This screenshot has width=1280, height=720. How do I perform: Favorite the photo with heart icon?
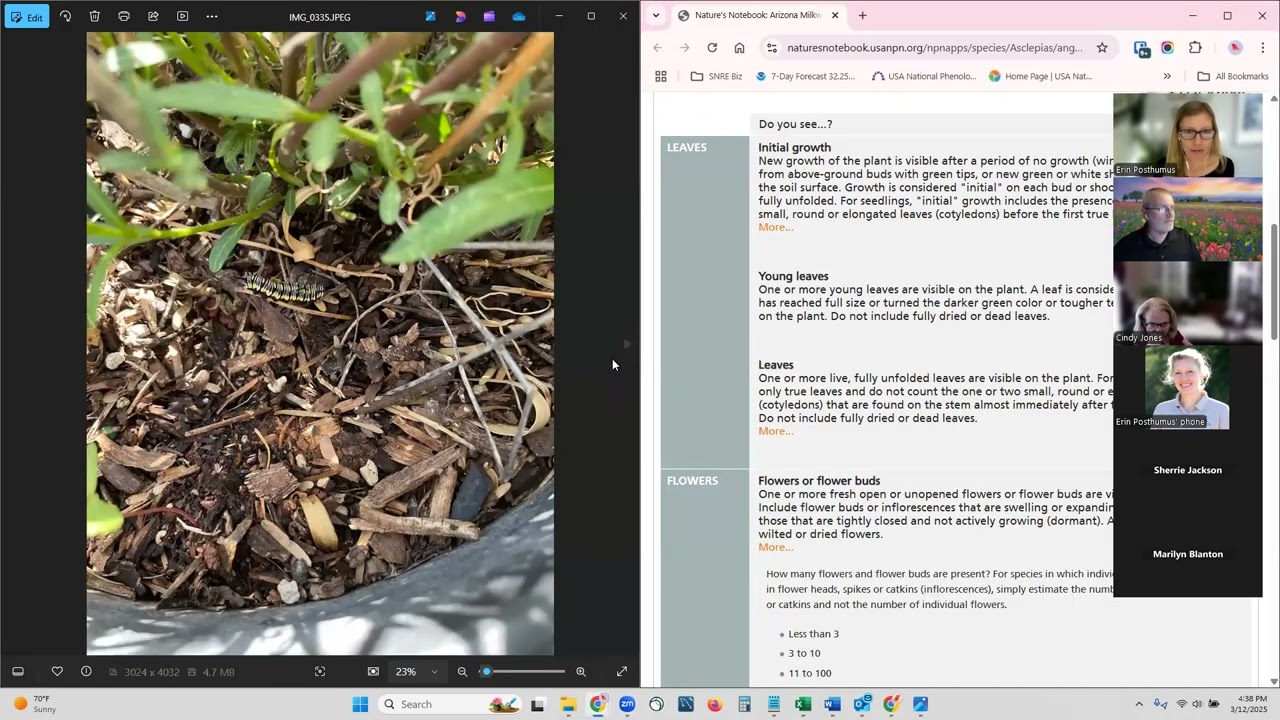[57, 672]
